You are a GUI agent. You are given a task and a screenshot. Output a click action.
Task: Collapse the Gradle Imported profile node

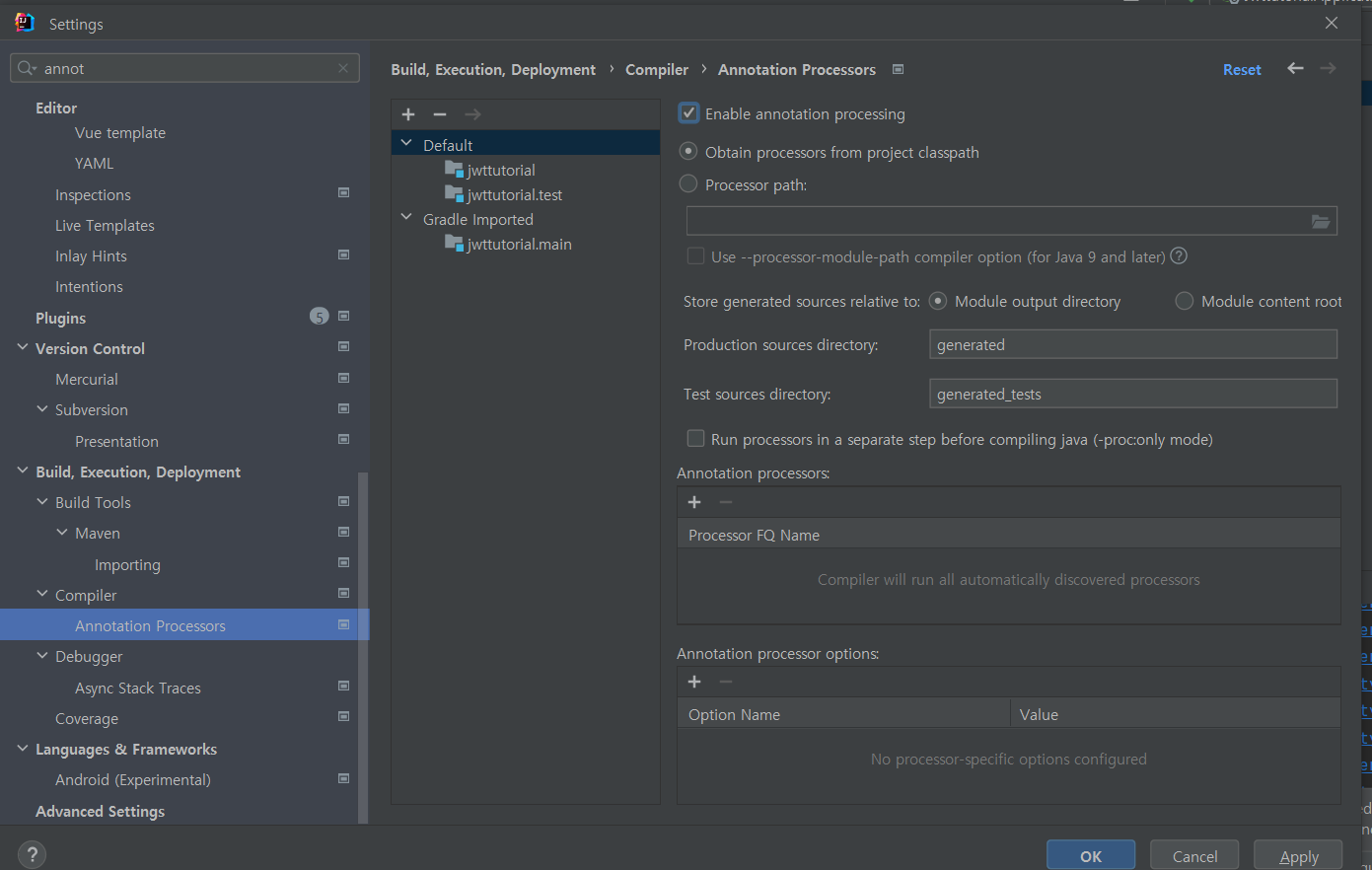(x=406, y=218)
